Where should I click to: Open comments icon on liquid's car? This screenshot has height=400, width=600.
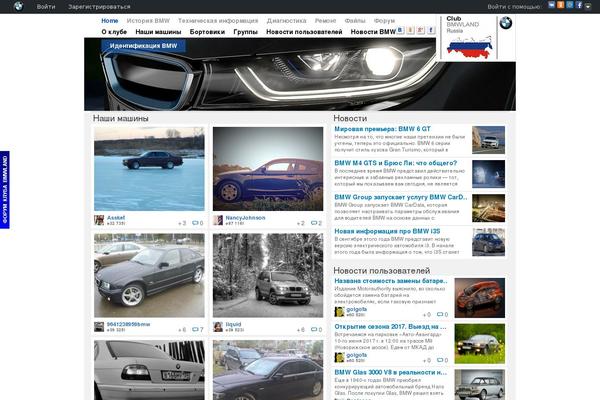coord(314,329)
